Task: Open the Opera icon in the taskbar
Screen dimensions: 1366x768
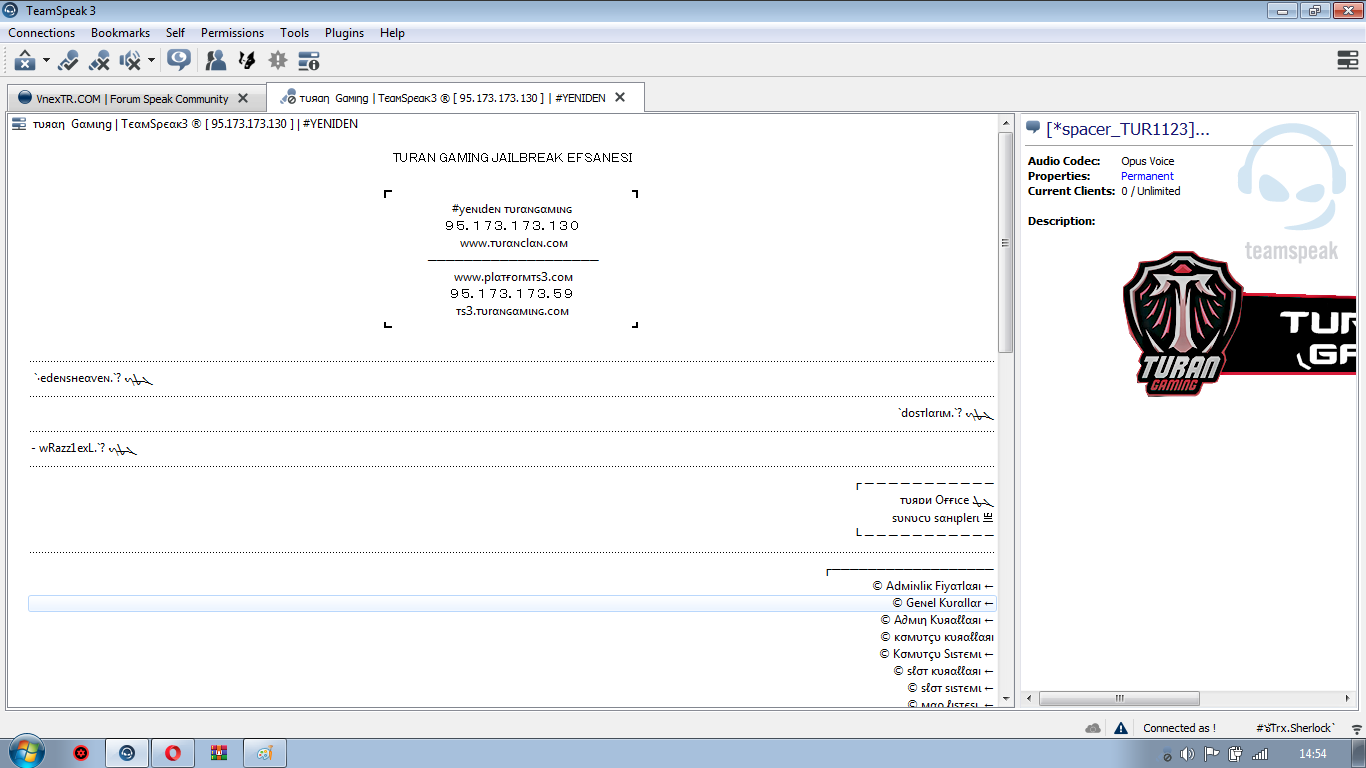Action: coord(173,753)
